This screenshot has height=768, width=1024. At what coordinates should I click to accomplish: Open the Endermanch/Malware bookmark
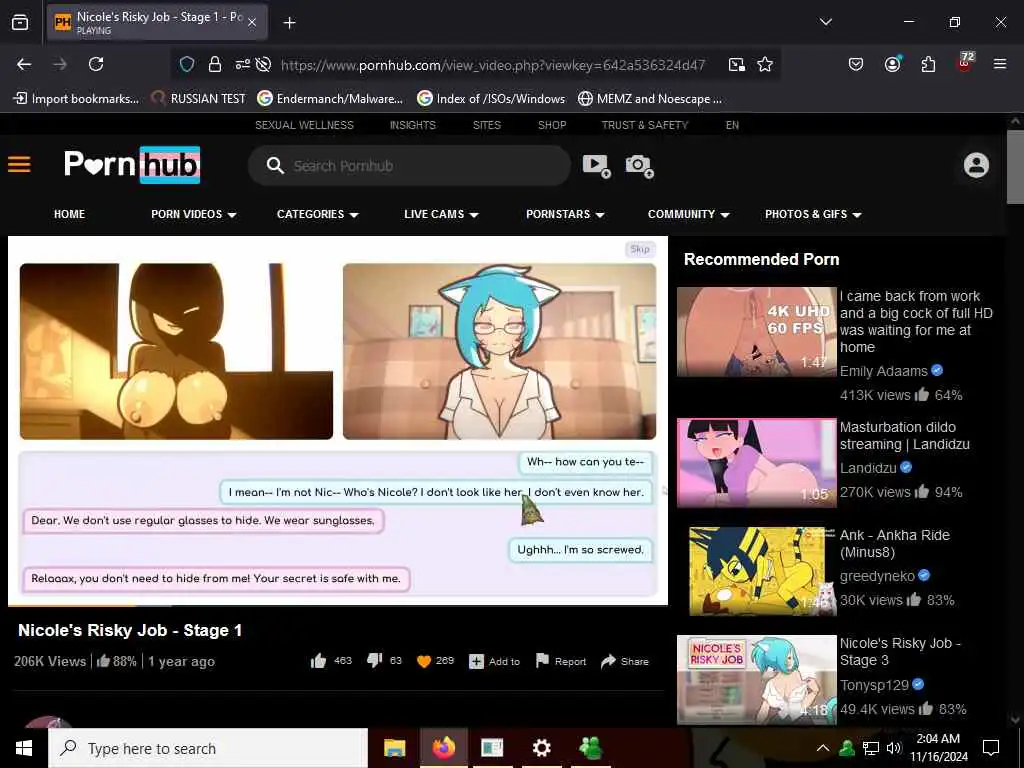click(330, 99)
